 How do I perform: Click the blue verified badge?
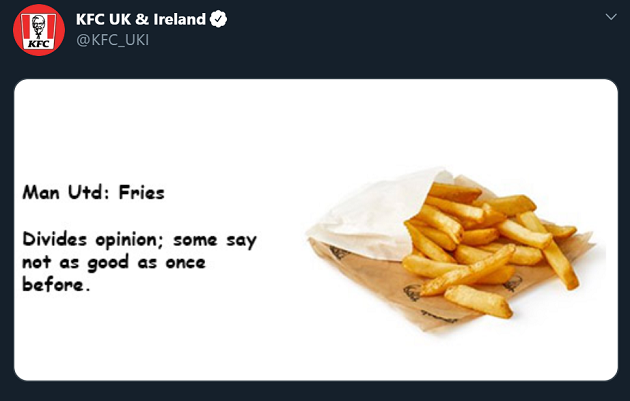[x=218, y=20]
